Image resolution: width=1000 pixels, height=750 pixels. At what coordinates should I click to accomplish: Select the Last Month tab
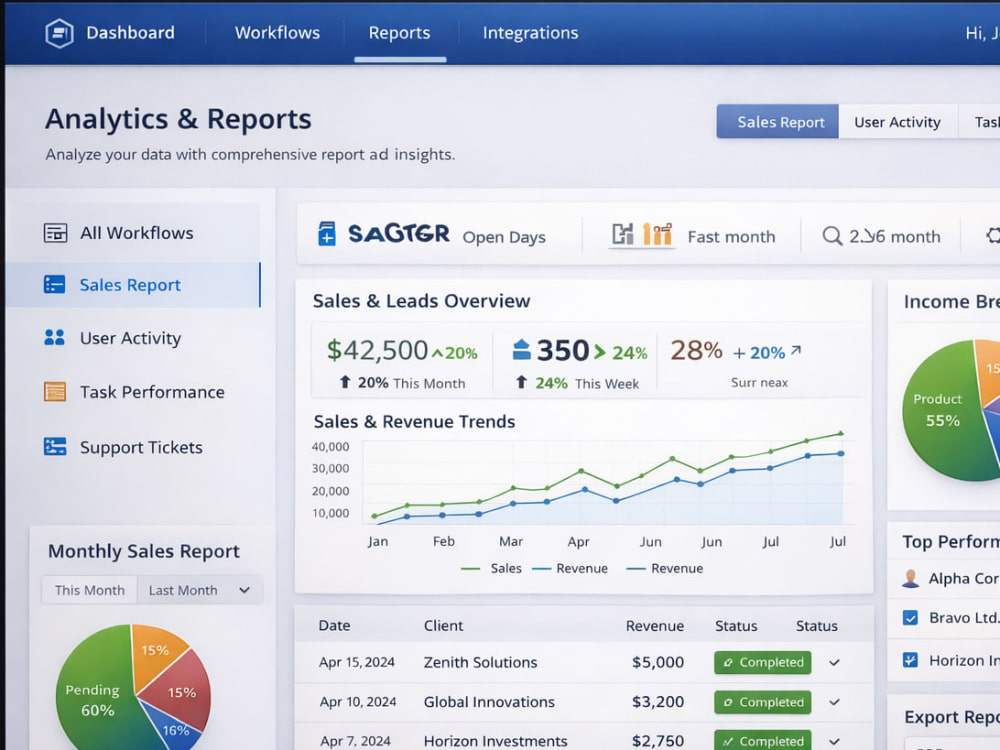(183, 591)
